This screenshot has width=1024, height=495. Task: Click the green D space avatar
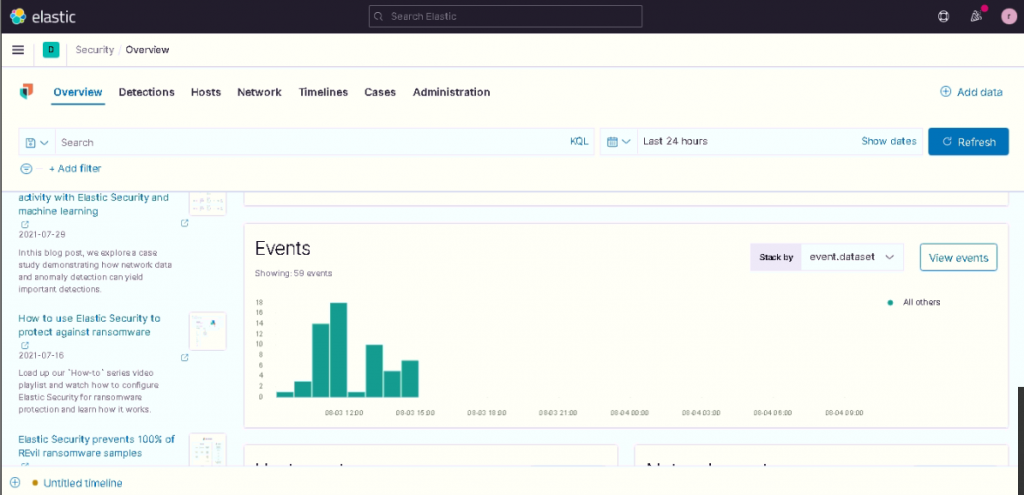pos(51,50)
